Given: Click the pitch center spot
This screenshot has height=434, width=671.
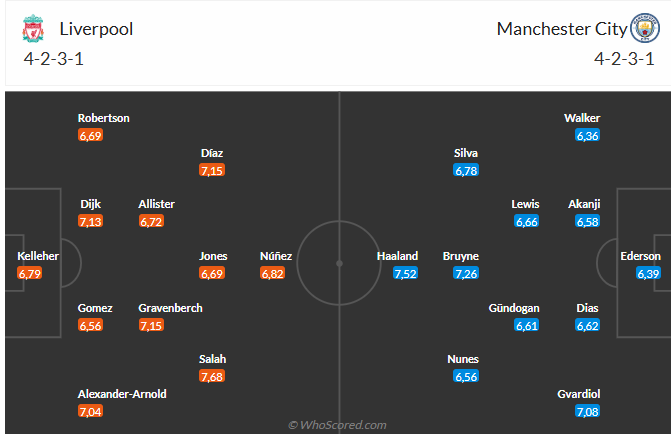Looking at the screenshot, I should point(339,264).
